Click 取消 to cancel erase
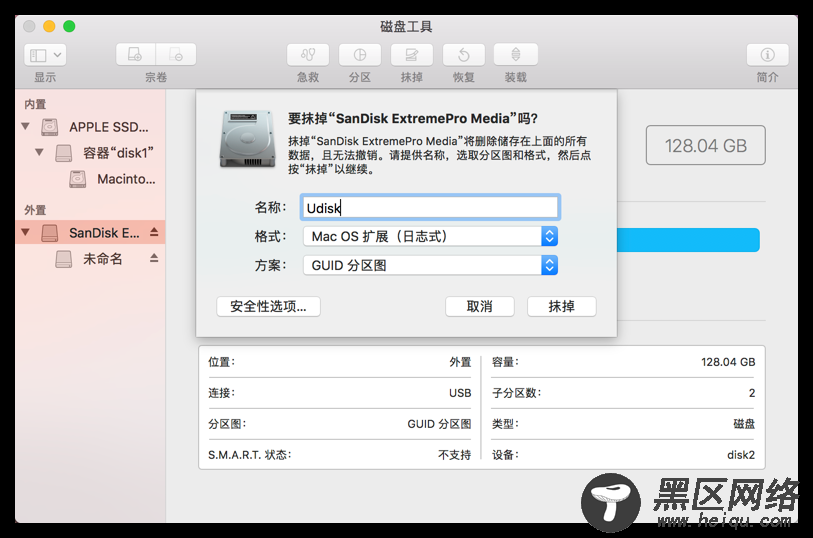Screen dimensions: 813x538 pos(480,306)
